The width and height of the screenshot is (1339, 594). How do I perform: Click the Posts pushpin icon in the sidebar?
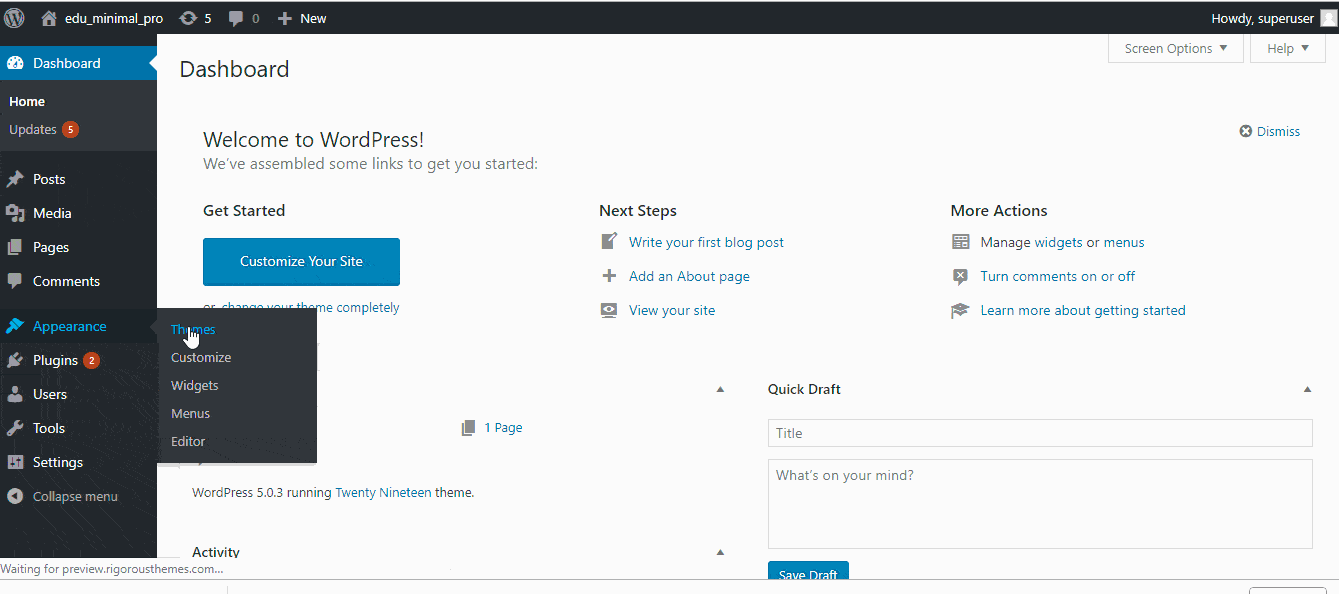tap(15, 180)
